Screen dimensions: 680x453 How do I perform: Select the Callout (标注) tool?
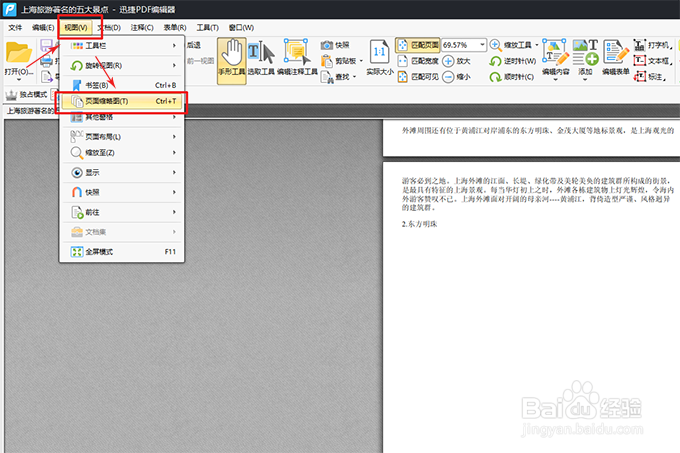pos(650,77)
